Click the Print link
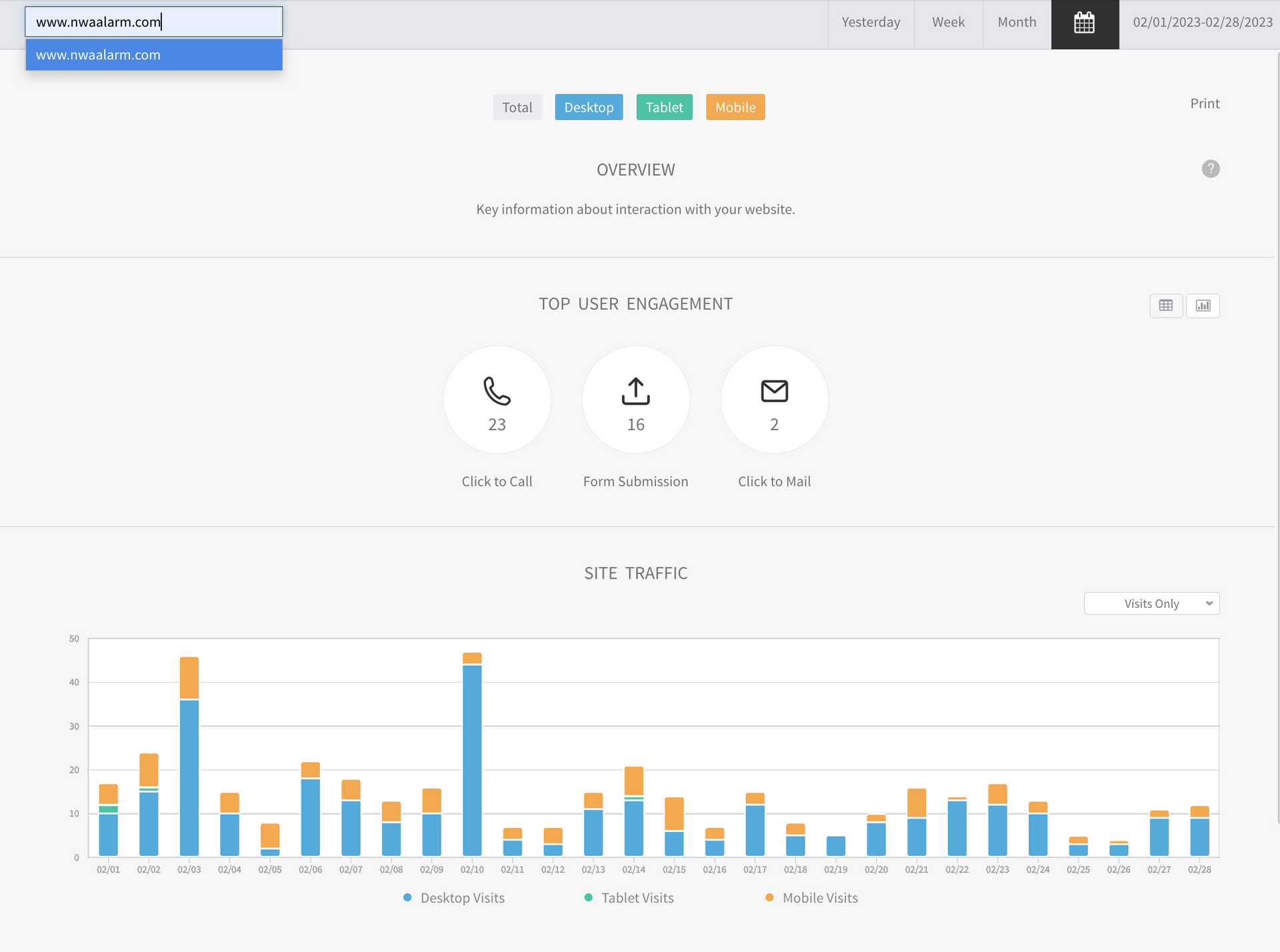The width and height of the screenshot is (1280, 952). (x=1204, y=103)
